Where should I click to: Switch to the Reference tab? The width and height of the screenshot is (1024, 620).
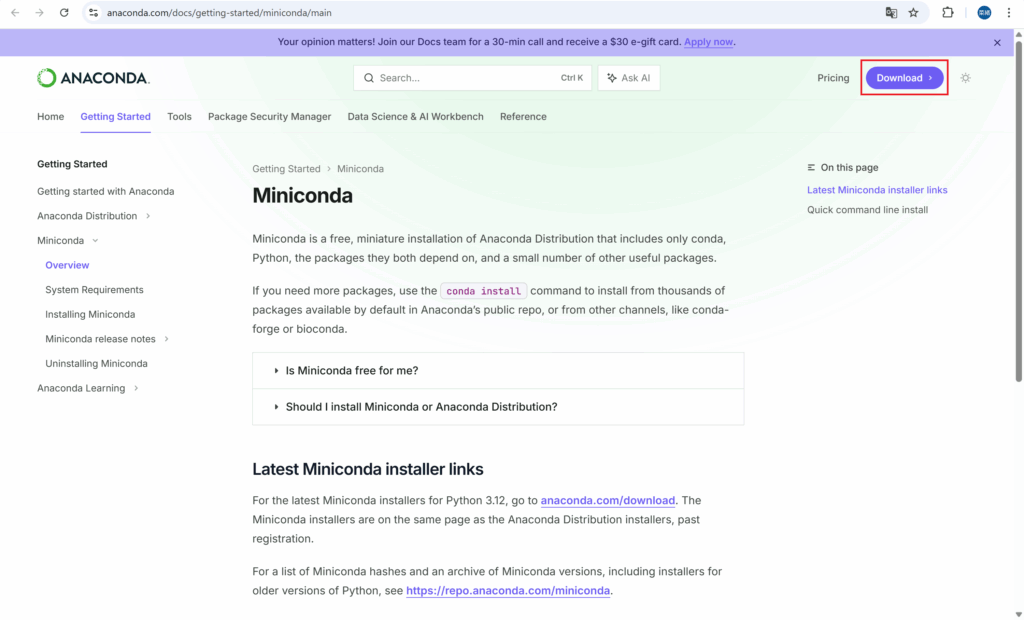(x=523, y=116)
